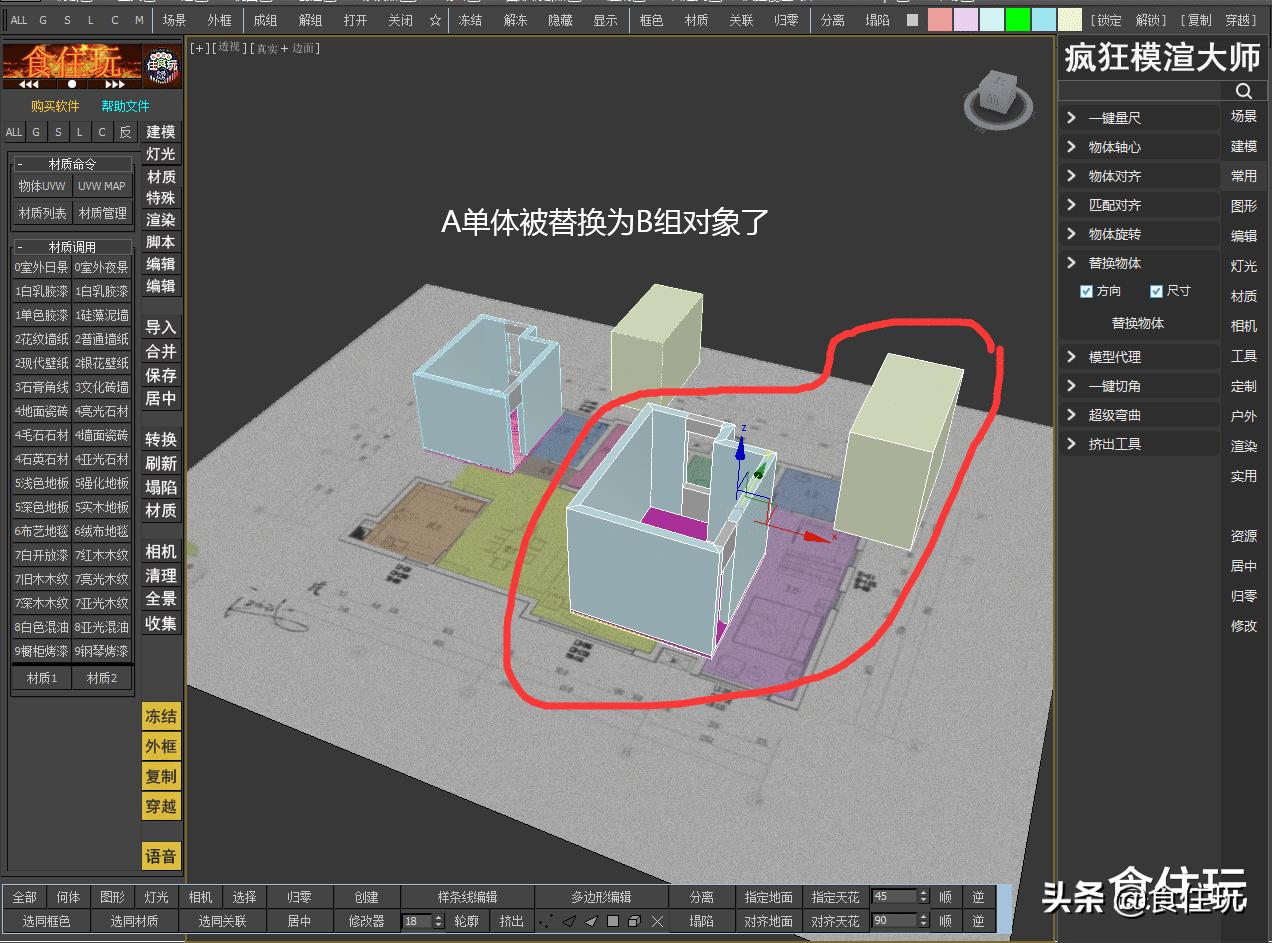1272x943 pixels.
Task: Click the cube element icon in bottom toolbar
Action: (x=633, y=921)
